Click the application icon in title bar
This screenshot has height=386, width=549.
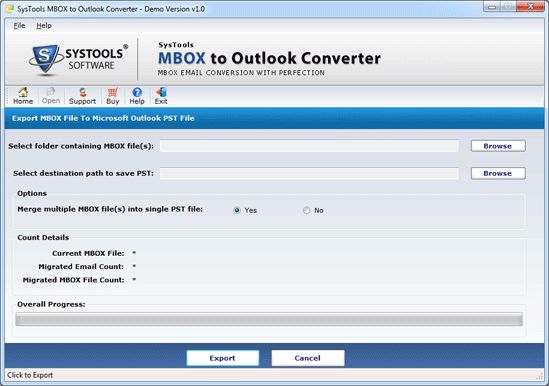[x=10, y=8]
